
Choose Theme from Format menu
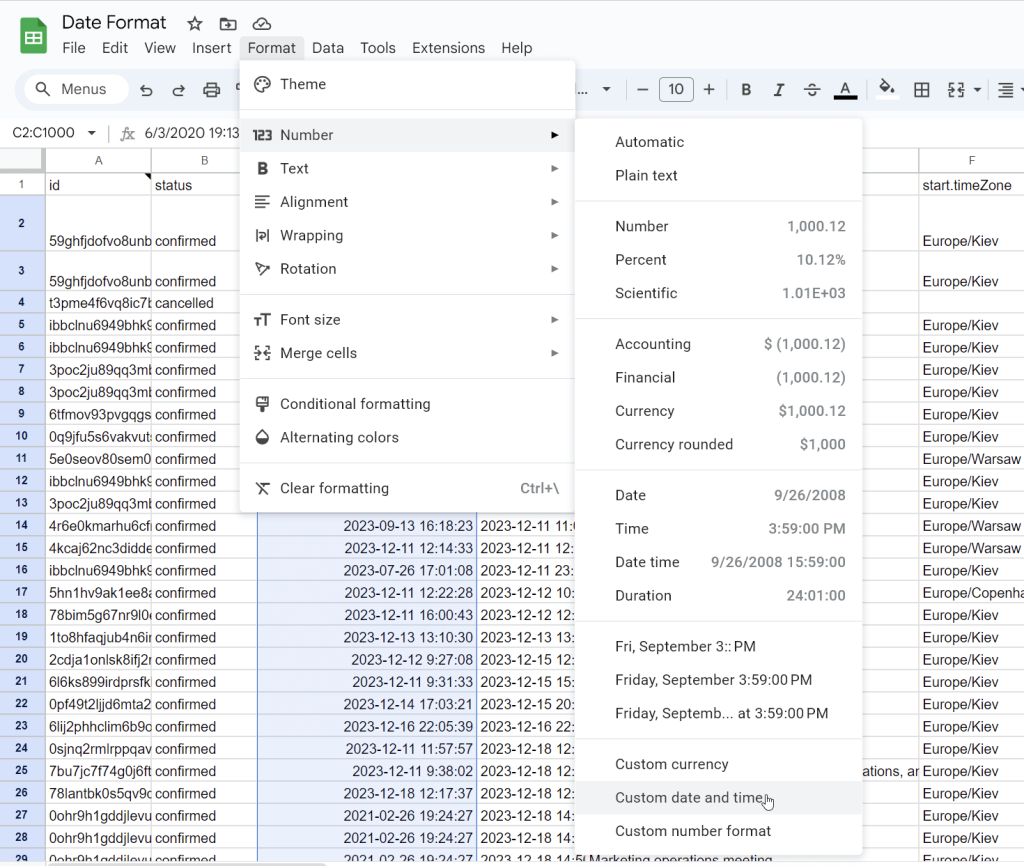pyautogui.click(x=408, y=84)
